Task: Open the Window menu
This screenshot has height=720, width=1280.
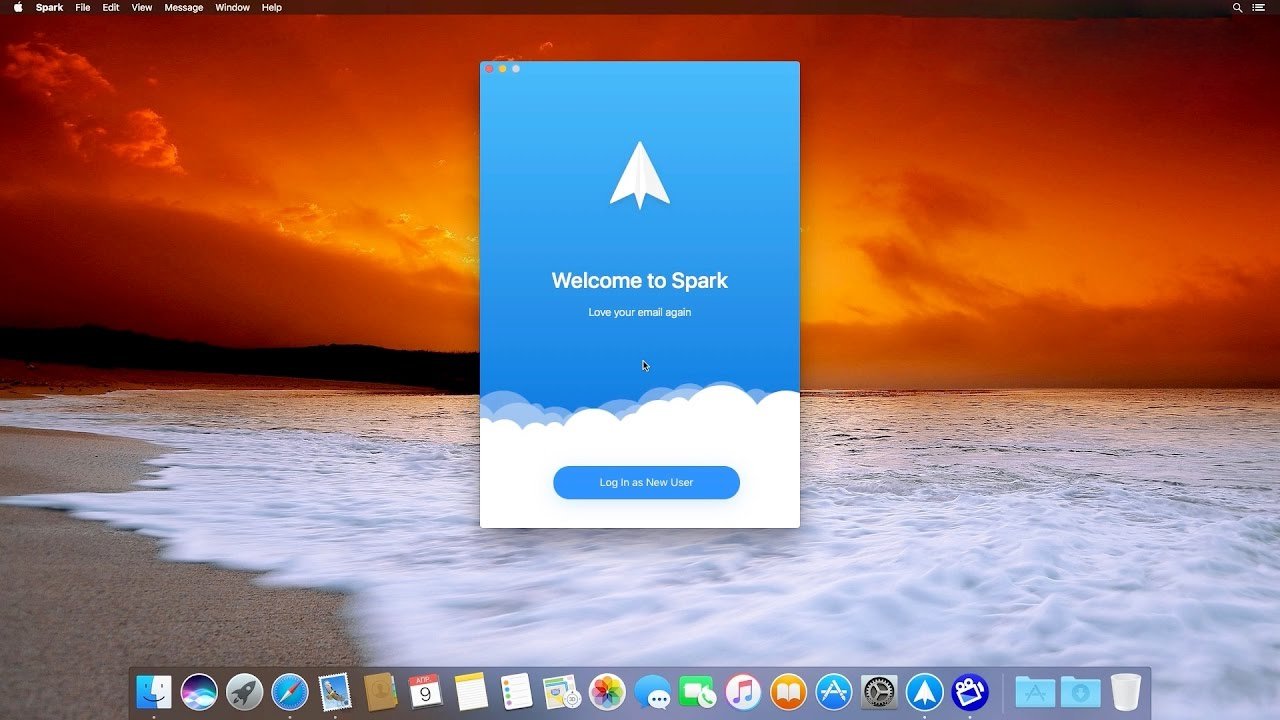Action: pos(233,7)
